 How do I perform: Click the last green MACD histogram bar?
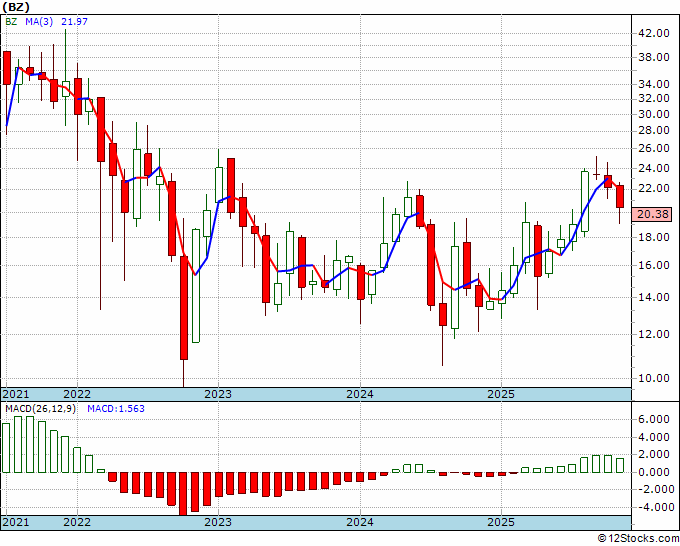point(620,465)
